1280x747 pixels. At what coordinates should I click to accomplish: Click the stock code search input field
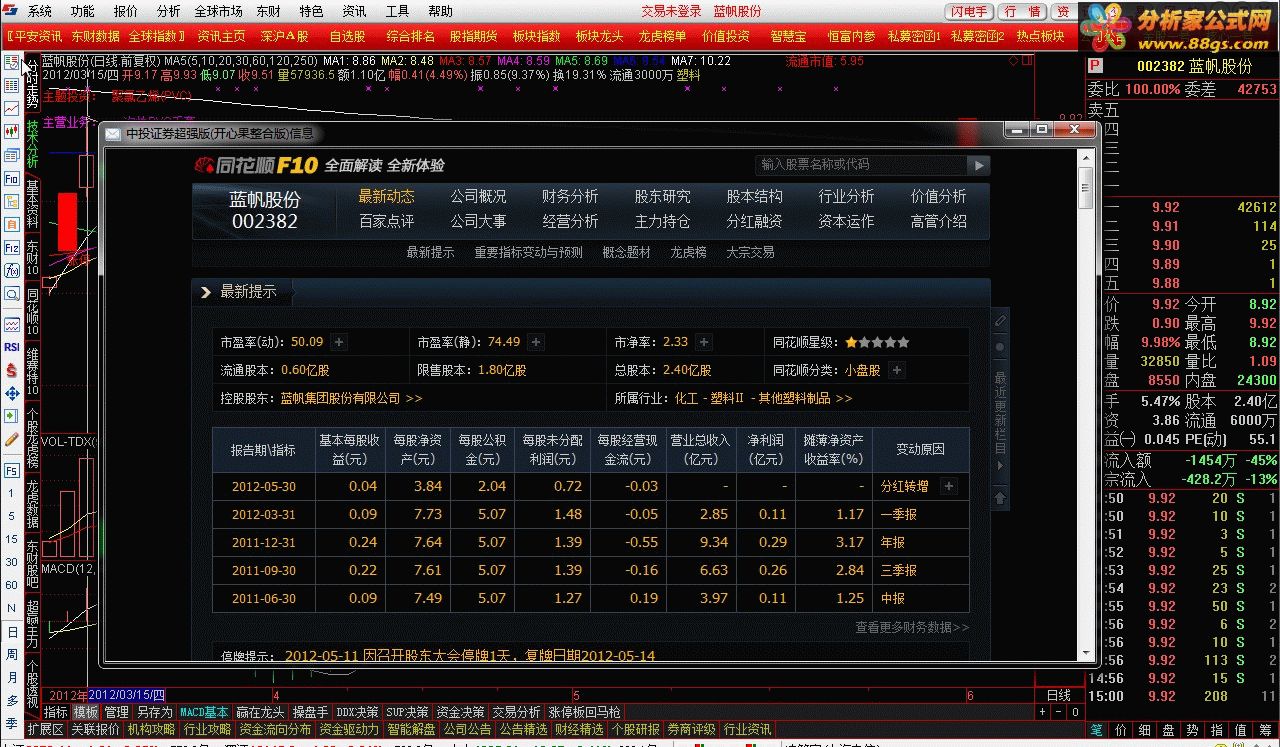coord(859,165)
